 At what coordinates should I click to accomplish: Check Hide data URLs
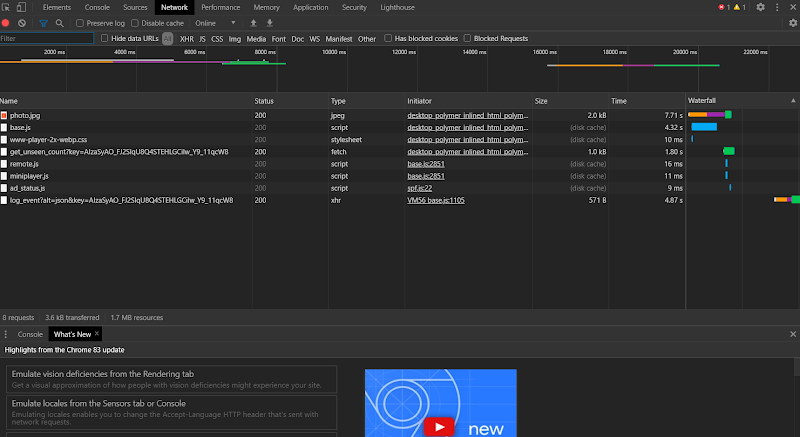pos(105,38)
